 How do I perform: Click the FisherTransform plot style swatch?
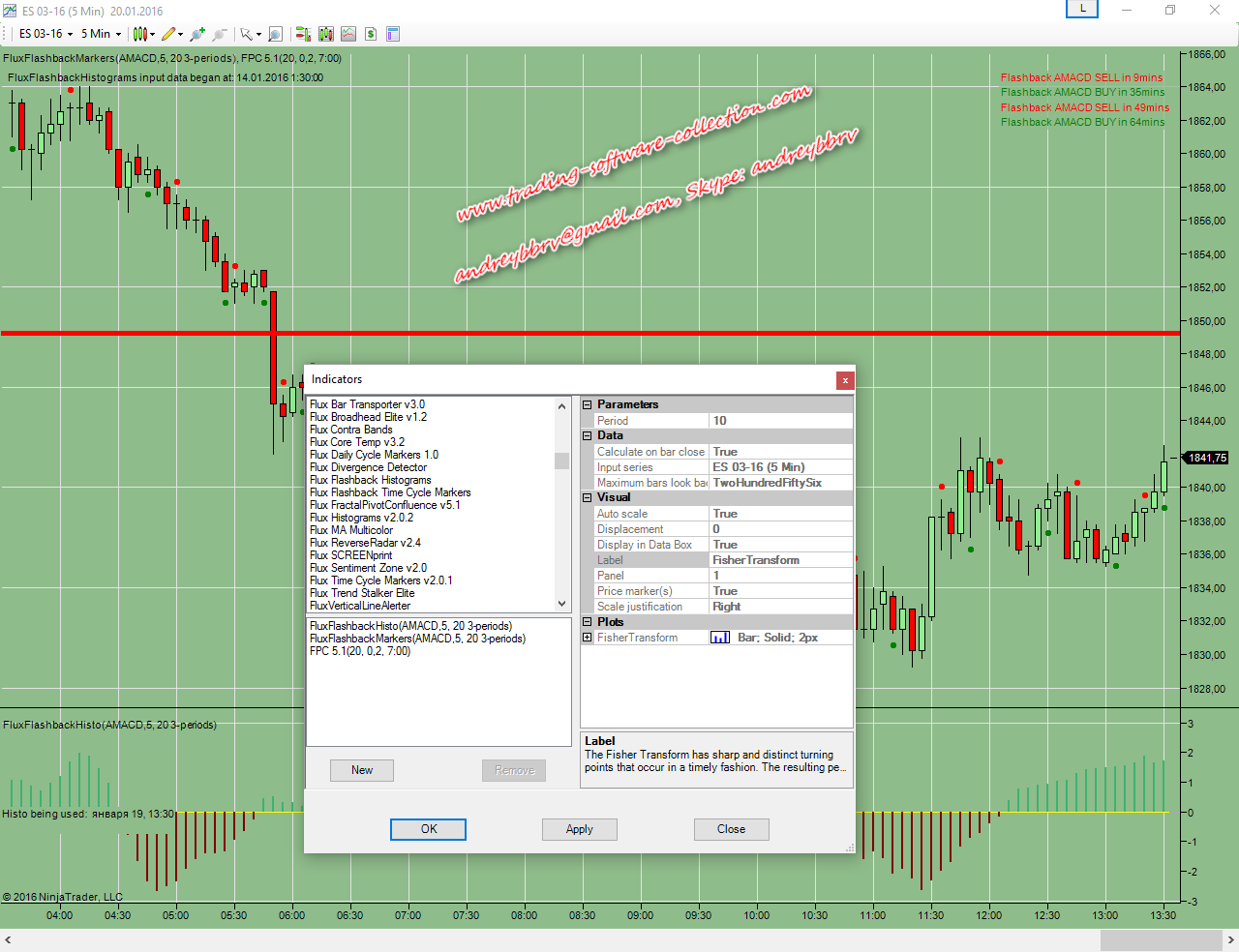pos(720,638)
